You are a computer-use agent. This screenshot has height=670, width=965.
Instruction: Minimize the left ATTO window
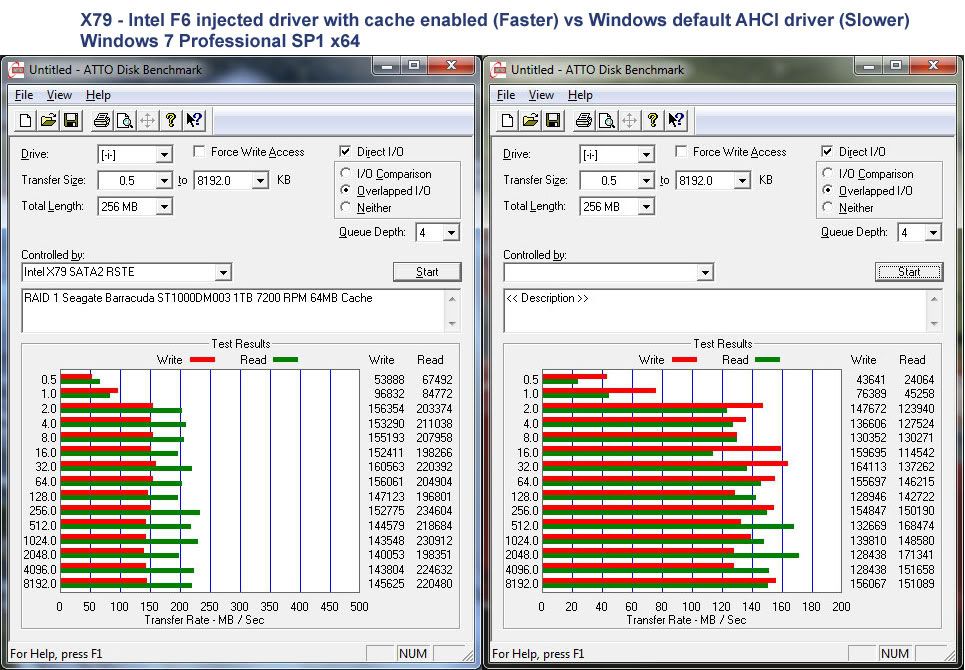pos(387,65)
